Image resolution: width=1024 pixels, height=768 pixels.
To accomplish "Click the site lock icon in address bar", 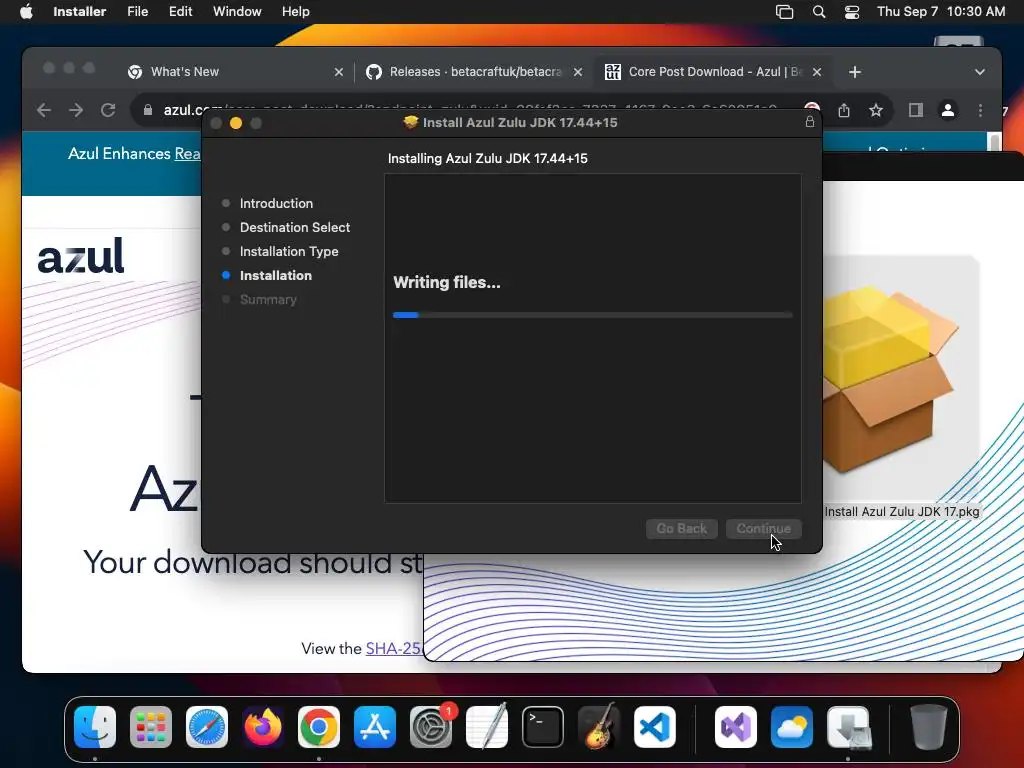I will pos(148,110).
